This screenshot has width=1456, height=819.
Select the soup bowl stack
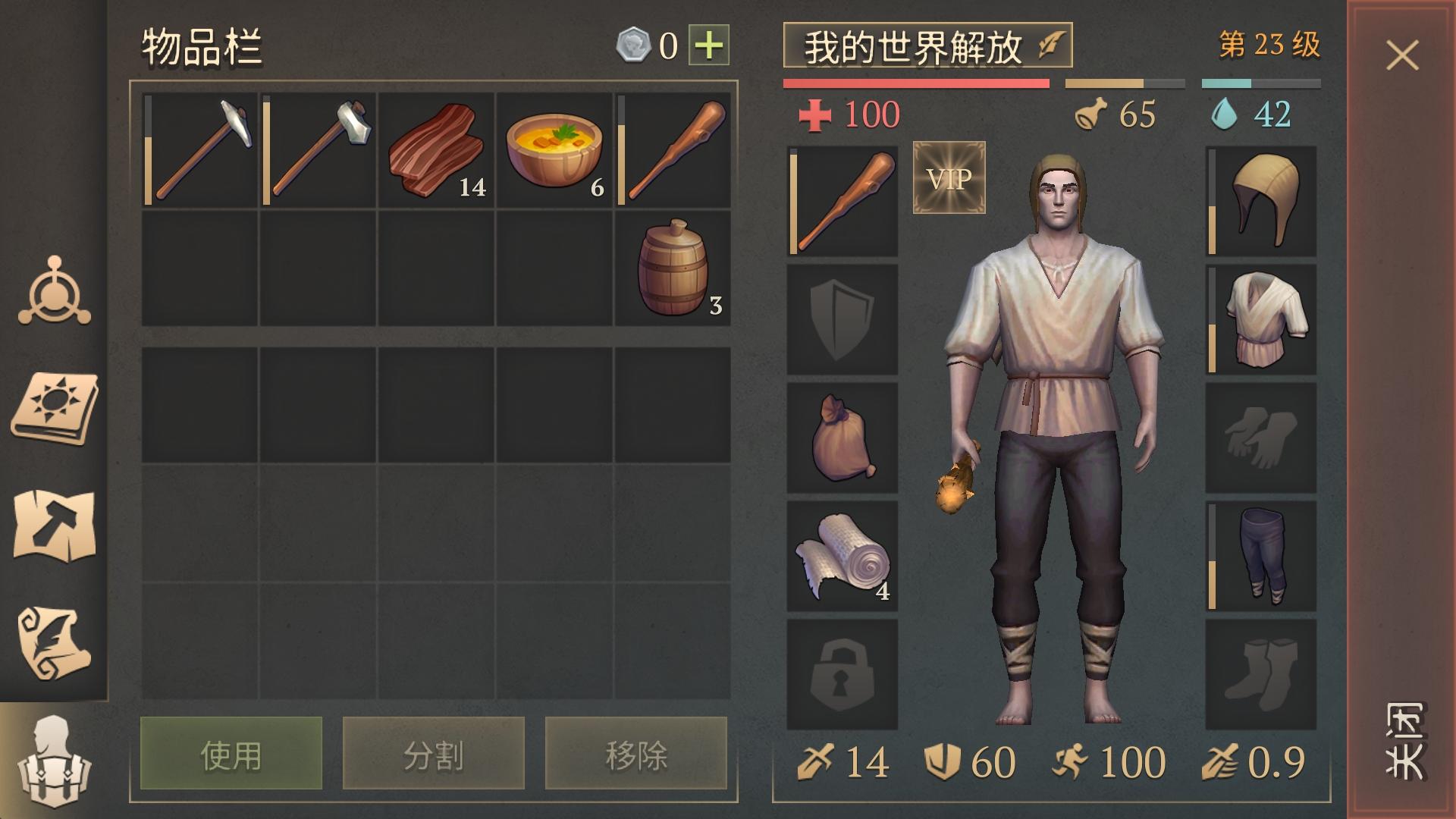(554, 150)
